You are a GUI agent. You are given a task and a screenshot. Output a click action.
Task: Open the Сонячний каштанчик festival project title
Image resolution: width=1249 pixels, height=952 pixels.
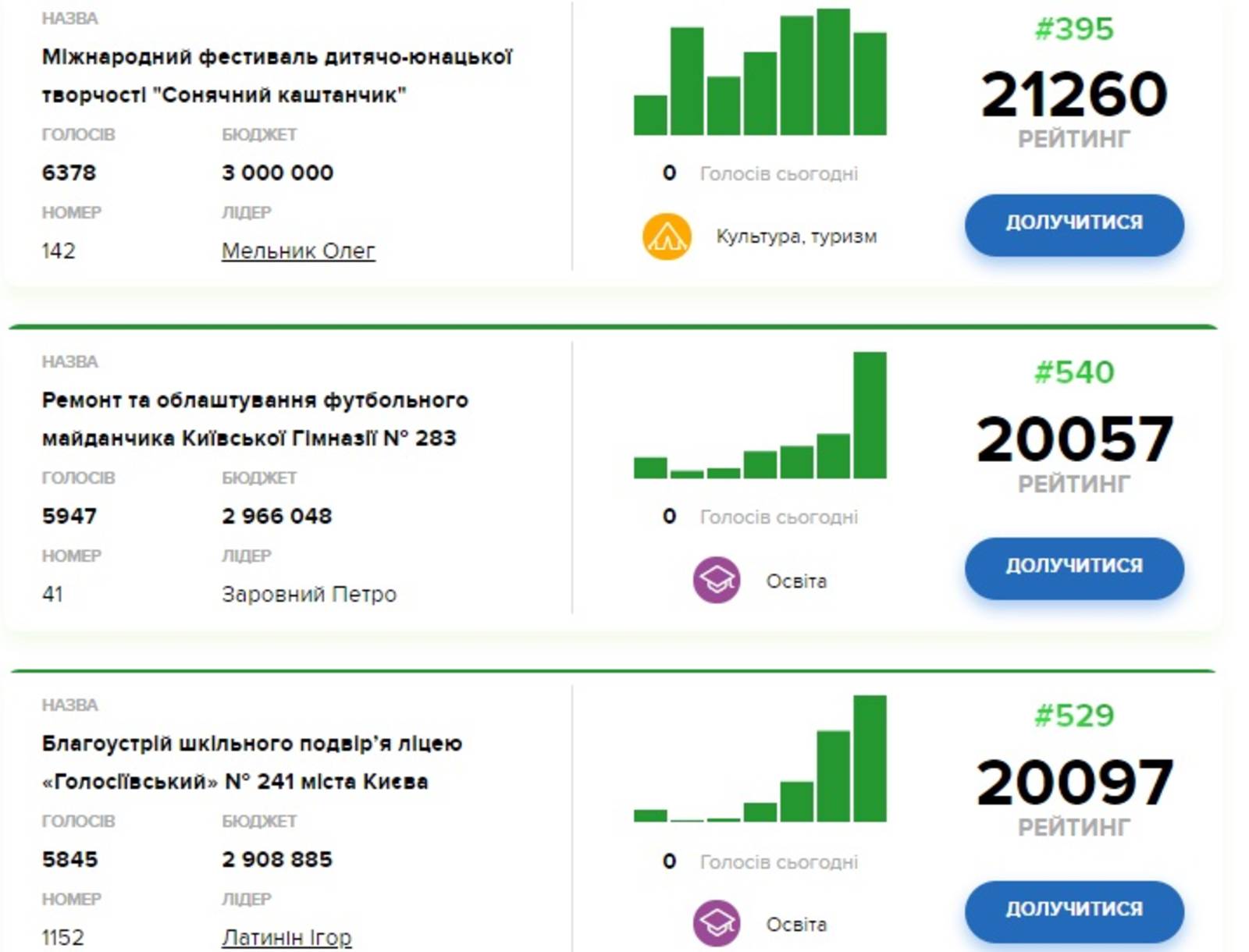(x=277, y=76)
